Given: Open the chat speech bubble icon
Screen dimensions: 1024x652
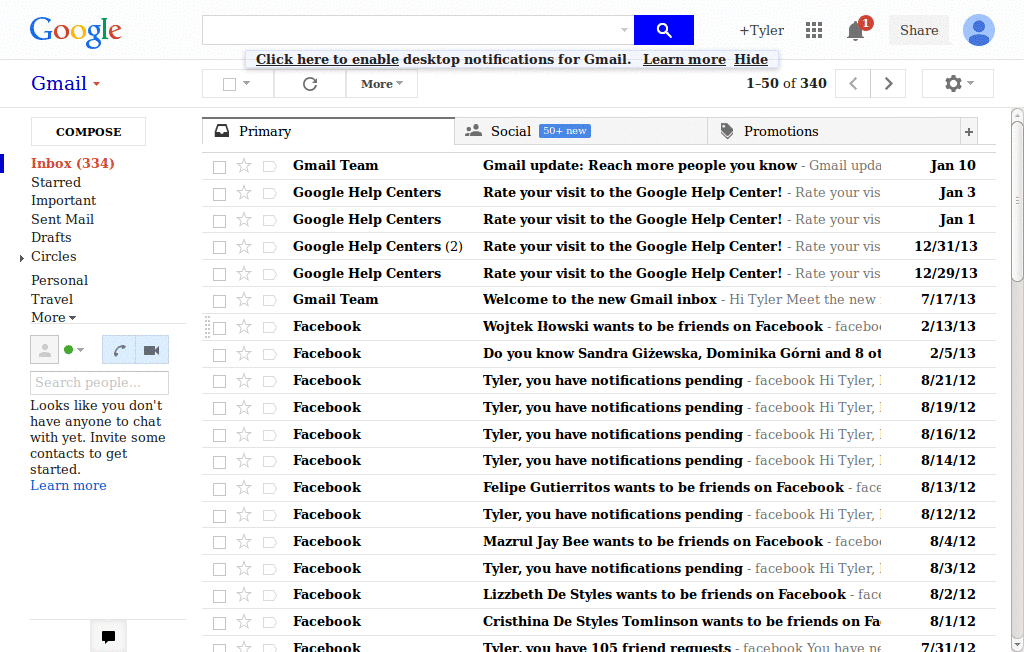Looking at the screenshot, I should [108, 636].
